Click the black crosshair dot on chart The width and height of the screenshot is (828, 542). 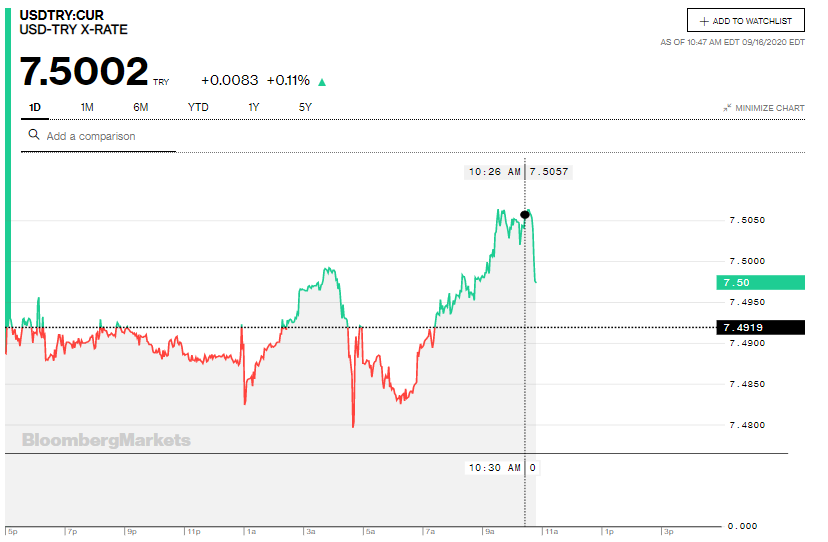(525, 214)
